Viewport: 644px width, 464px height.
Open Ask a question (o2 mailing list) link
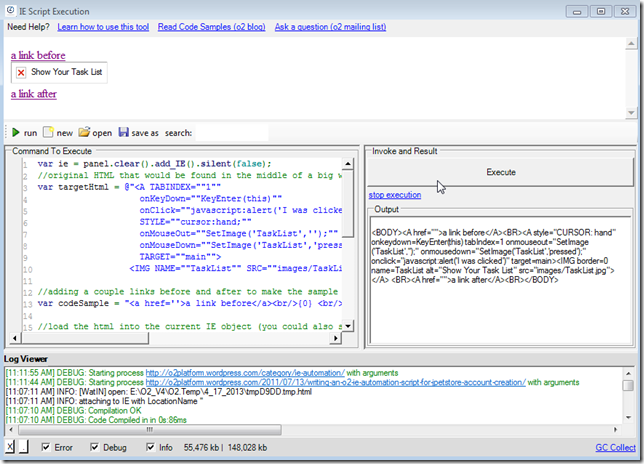[330, 27]
